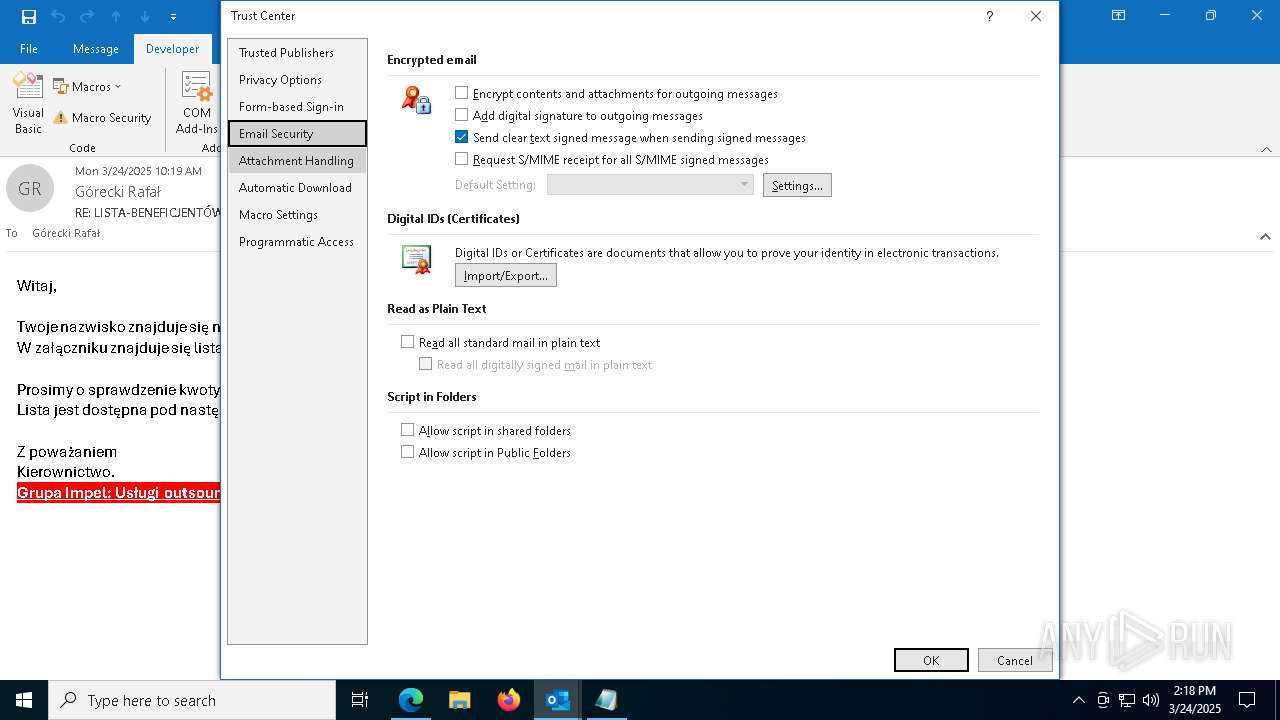1280x720 pixels.
Task: Click Macro Security warning icon button
Action: pos(102,118)
